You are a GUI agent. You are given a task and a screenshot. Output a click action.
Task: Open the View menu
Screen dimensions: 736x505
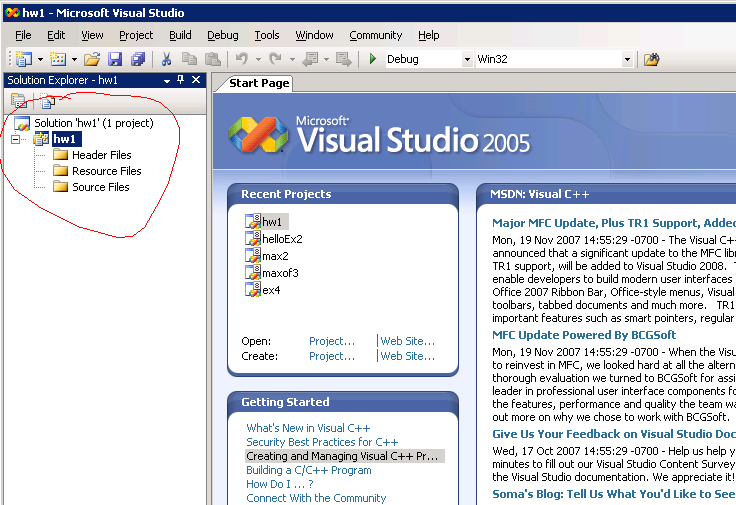tap(92, 35)
